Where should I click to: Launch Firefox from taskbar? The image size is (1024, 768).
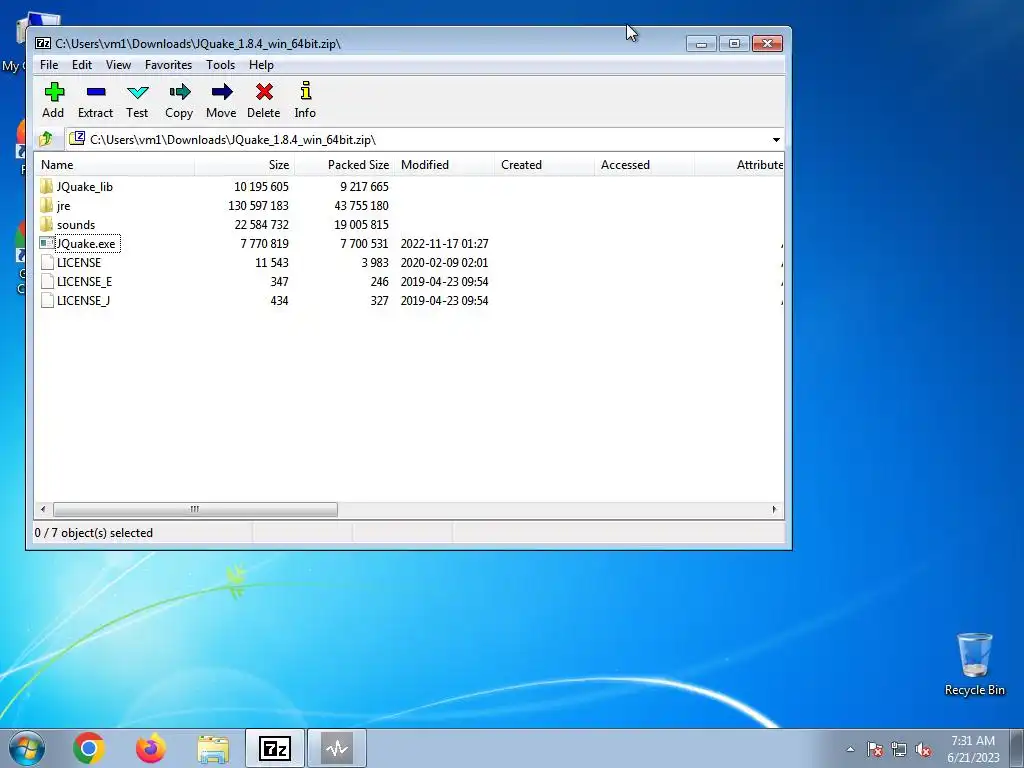(x=151, y=748)
